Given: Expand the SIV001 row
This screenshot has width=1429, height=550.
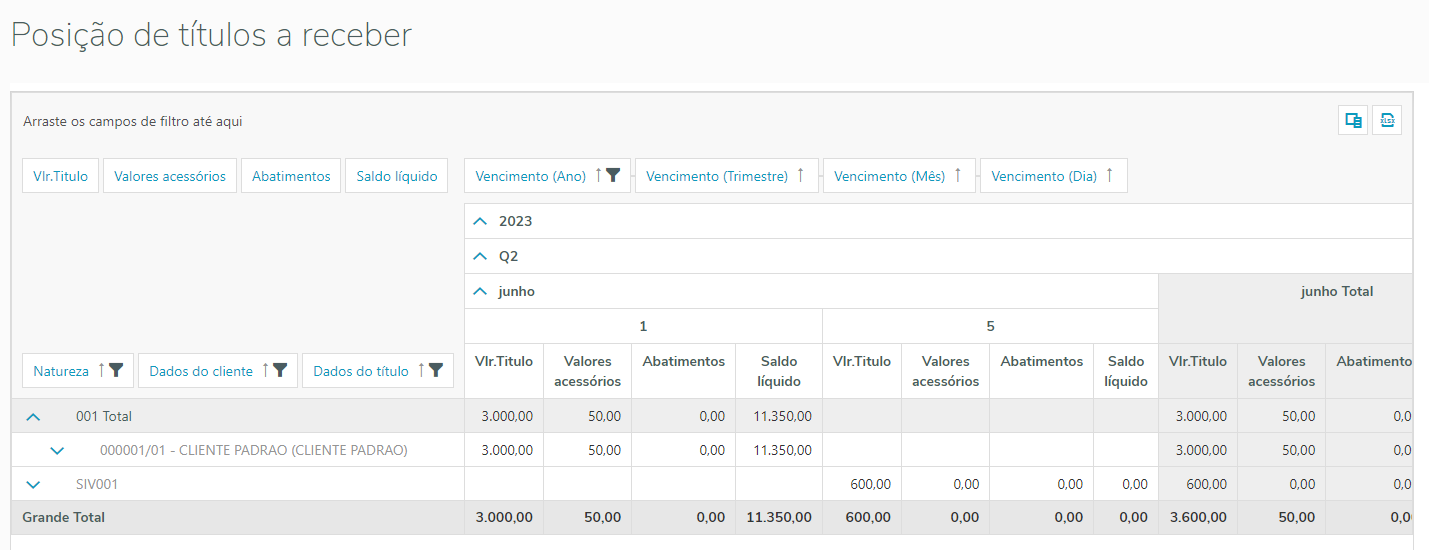Looking at the screenshot, I should click(33, 484).
